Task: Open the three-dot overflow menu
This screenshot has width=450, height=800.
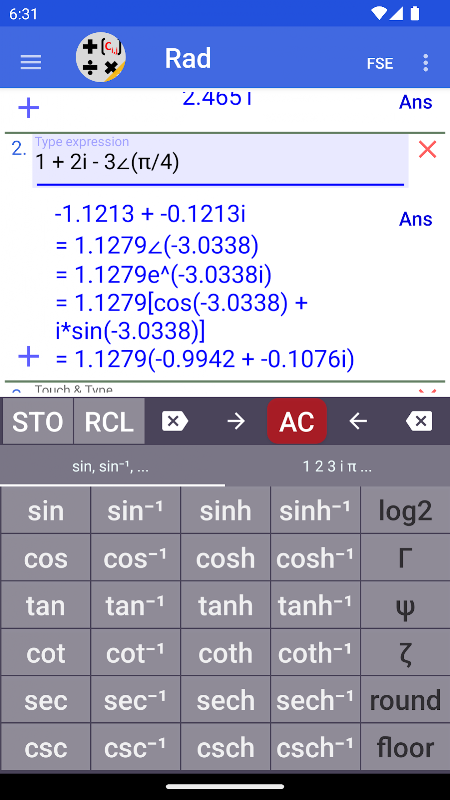Action: [x=426, y=63]
